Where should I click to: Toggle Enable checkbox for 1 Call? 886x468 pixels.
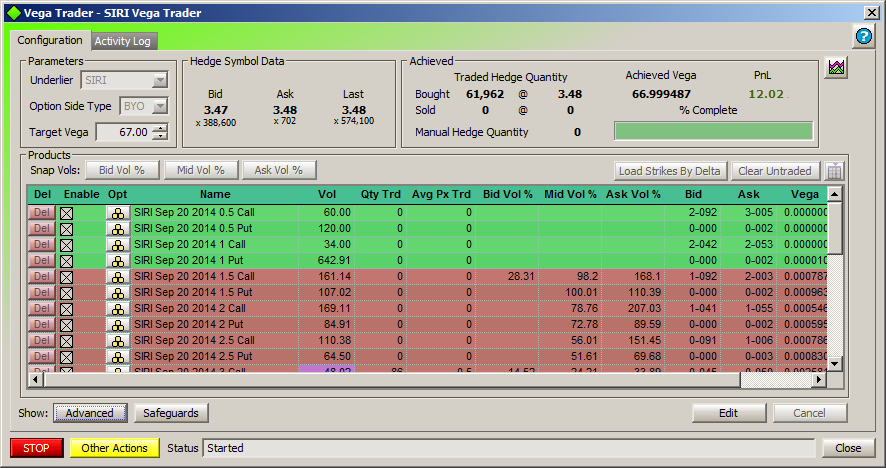click(x=67, y=245)
